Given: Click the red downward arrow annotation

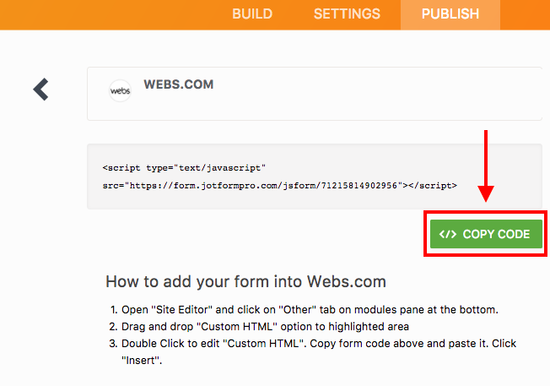Looking at the screenshot, I should (486, 166).
